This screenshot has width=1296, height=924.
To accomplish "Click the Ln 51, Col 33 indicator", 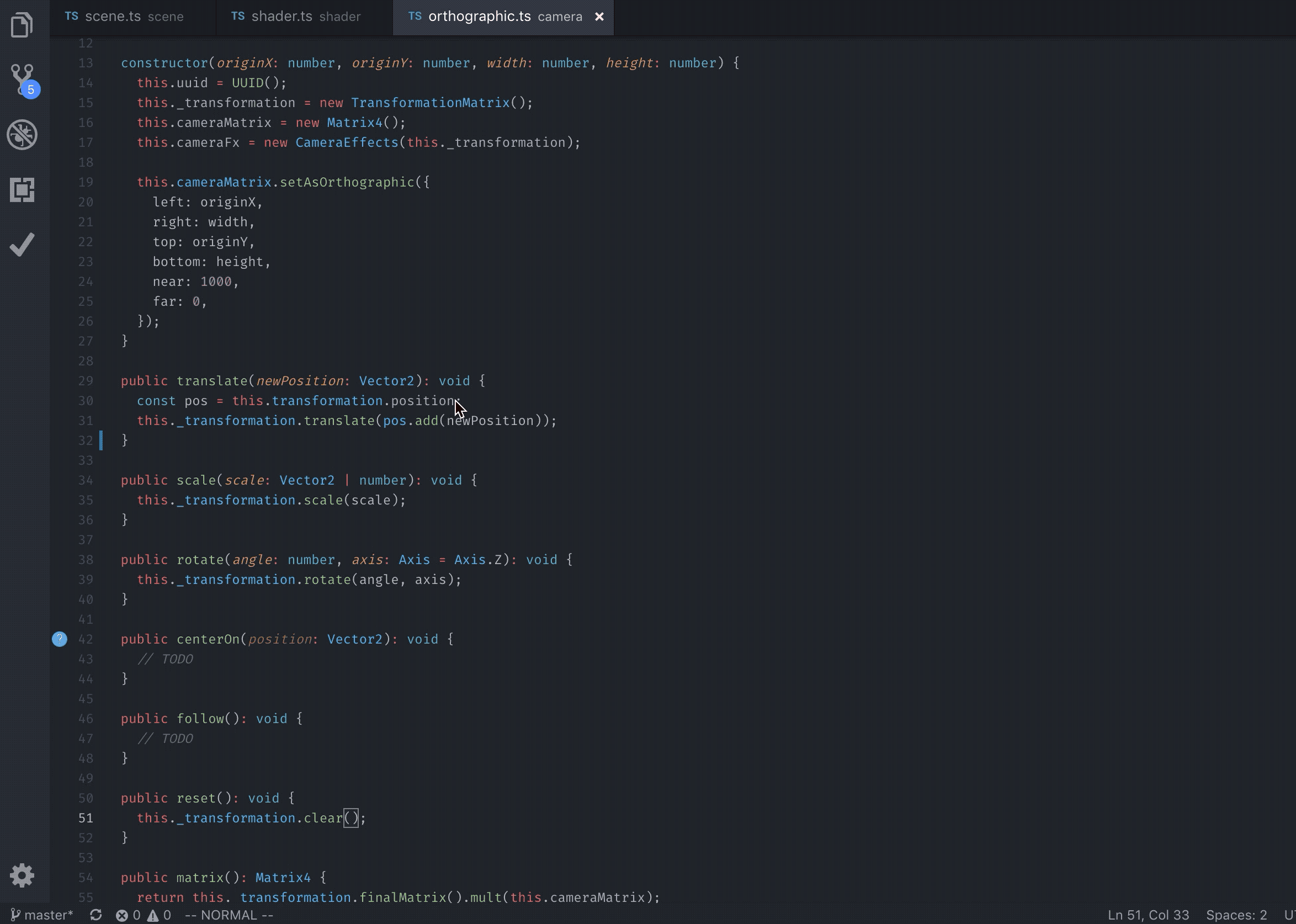I will tap(1148, 915).
